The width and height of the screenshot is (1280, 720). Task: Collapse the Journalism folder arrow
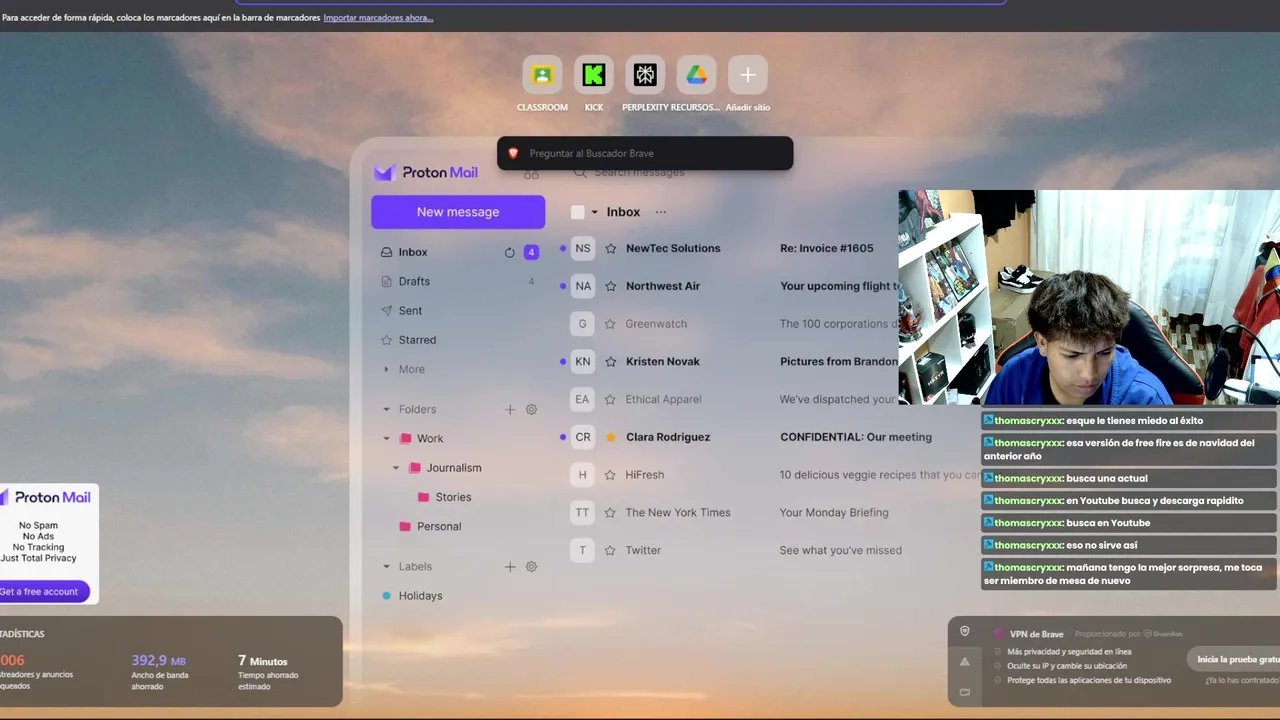tap(396, 468)
